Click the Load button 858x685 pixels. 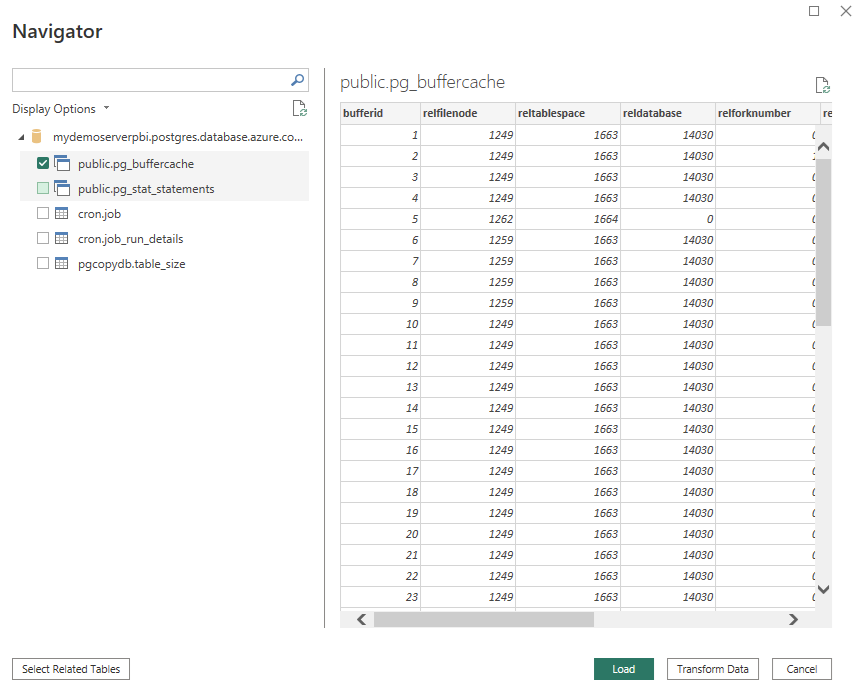click(x=623, y=668)
